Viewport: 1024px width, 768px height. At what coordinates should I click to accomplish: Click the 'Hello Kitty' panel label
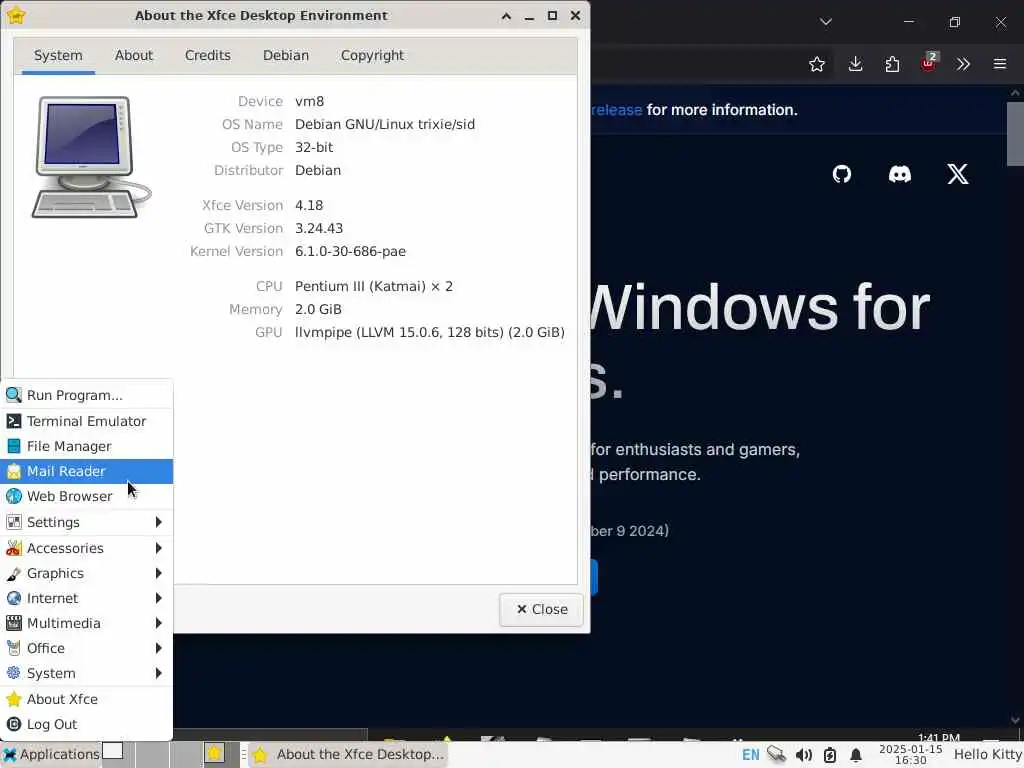[987, 755]
